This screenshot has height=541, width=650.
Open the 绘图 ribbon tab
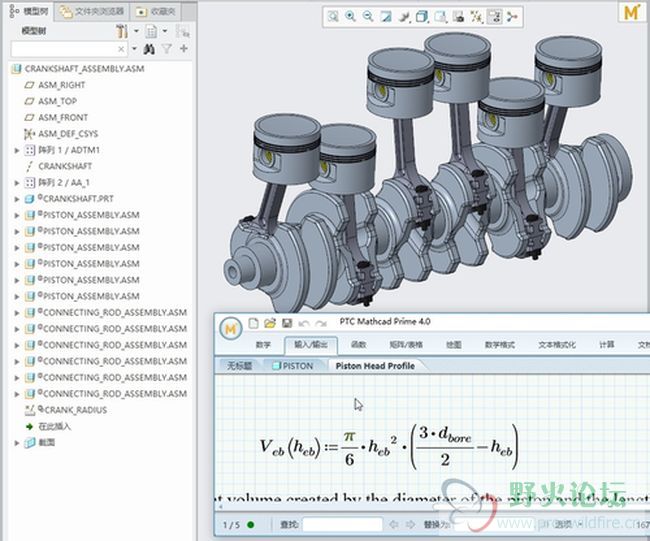[454, 344]
